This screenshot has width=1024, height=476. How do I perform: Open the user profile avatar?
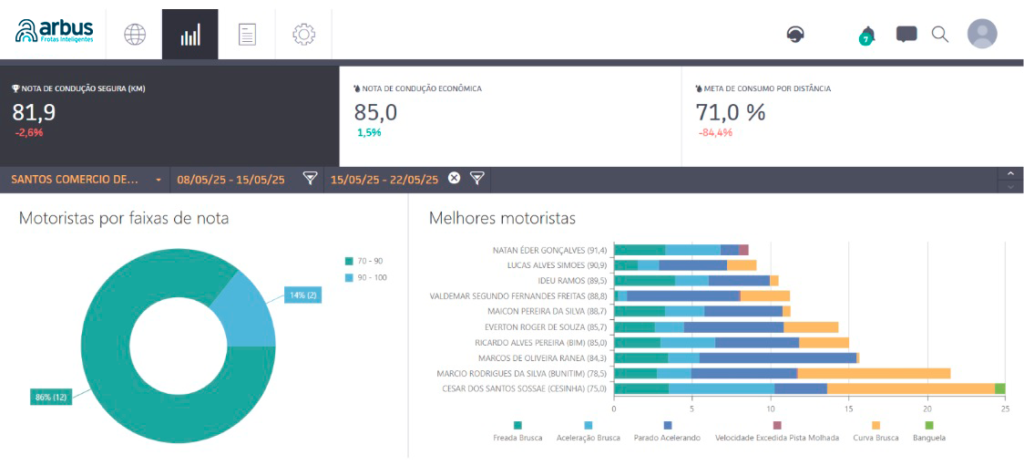point(982,34)
